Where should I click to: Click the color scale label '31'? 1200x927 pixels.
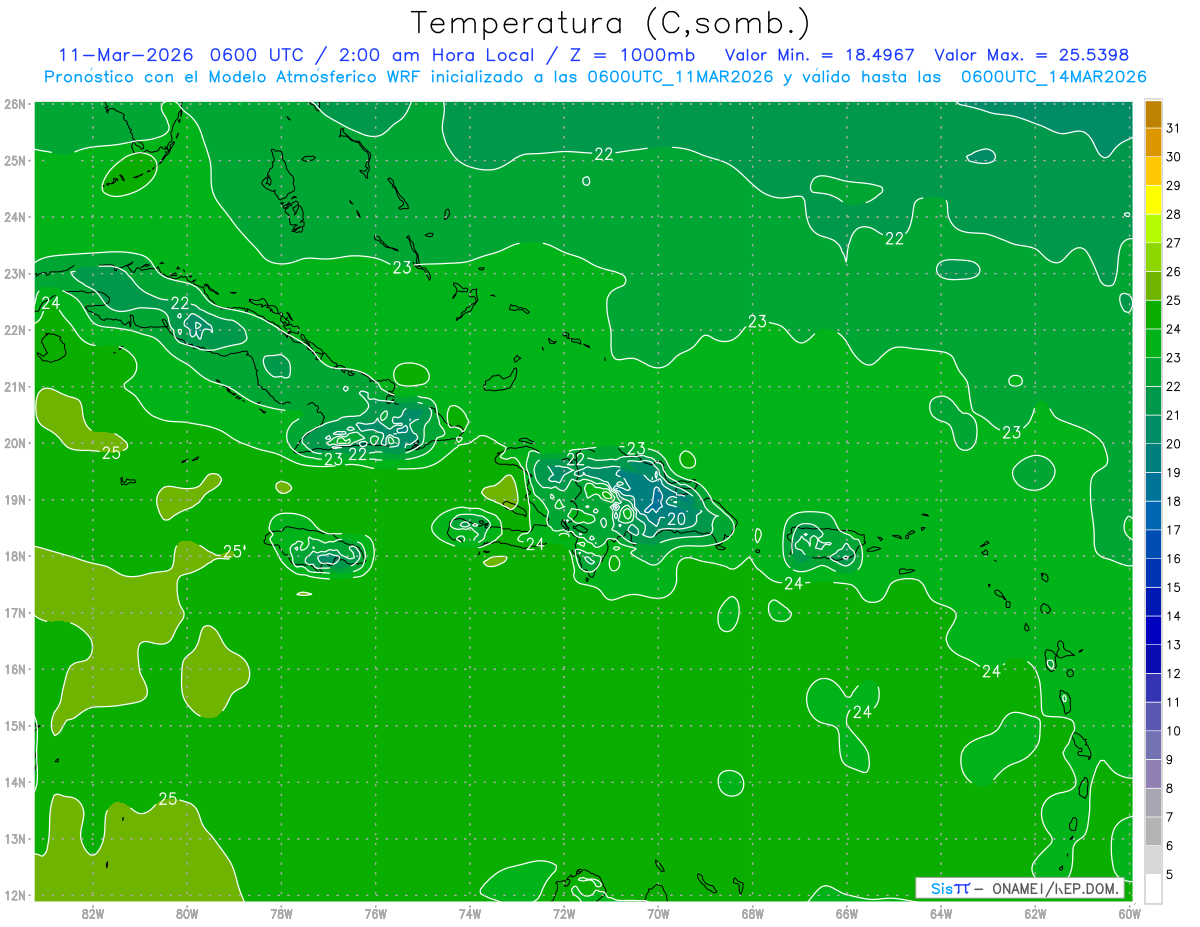(x=1173, y=128)
